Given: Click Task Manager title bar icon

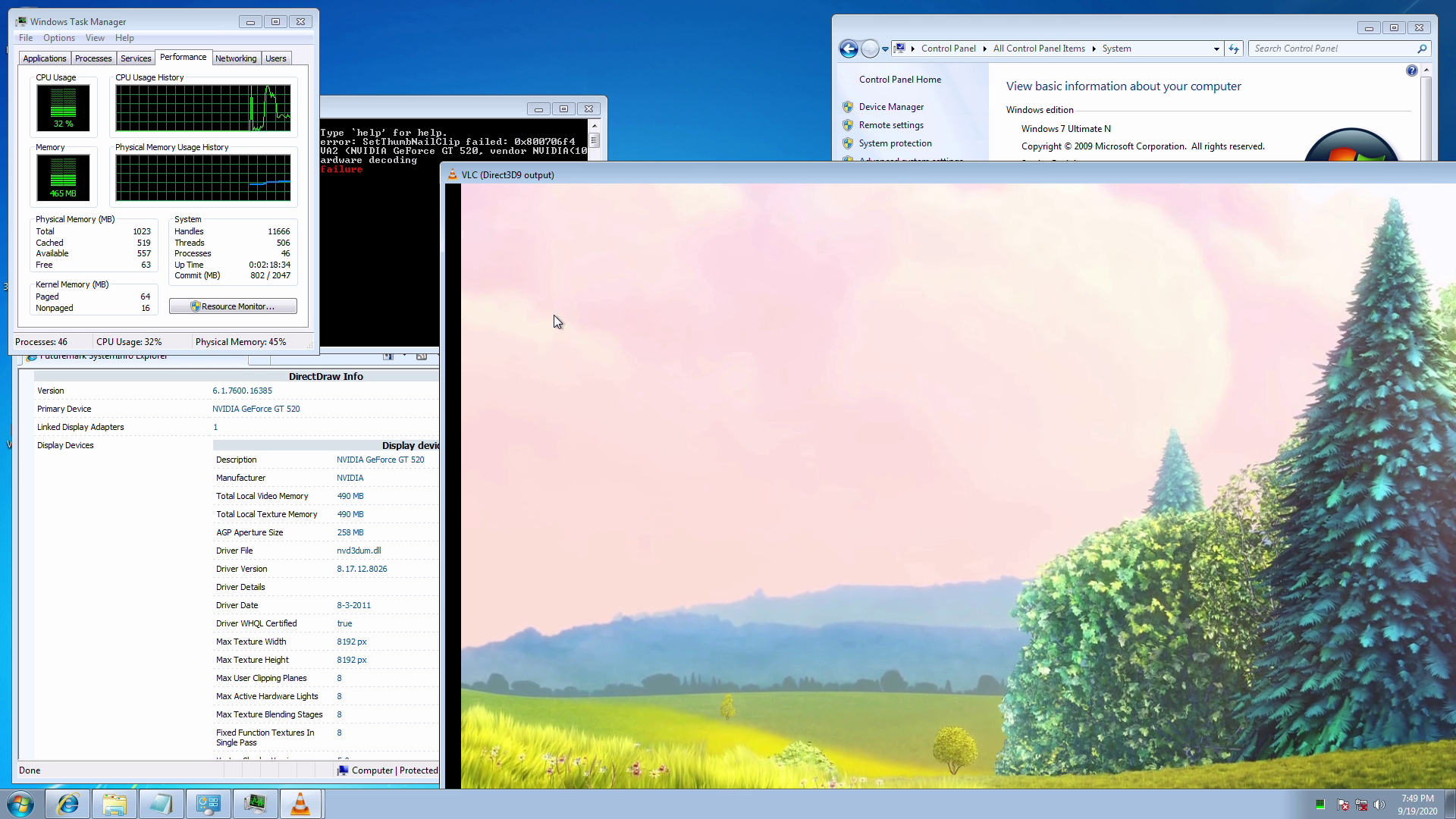Looking at the screenshot, I should 21,22.
